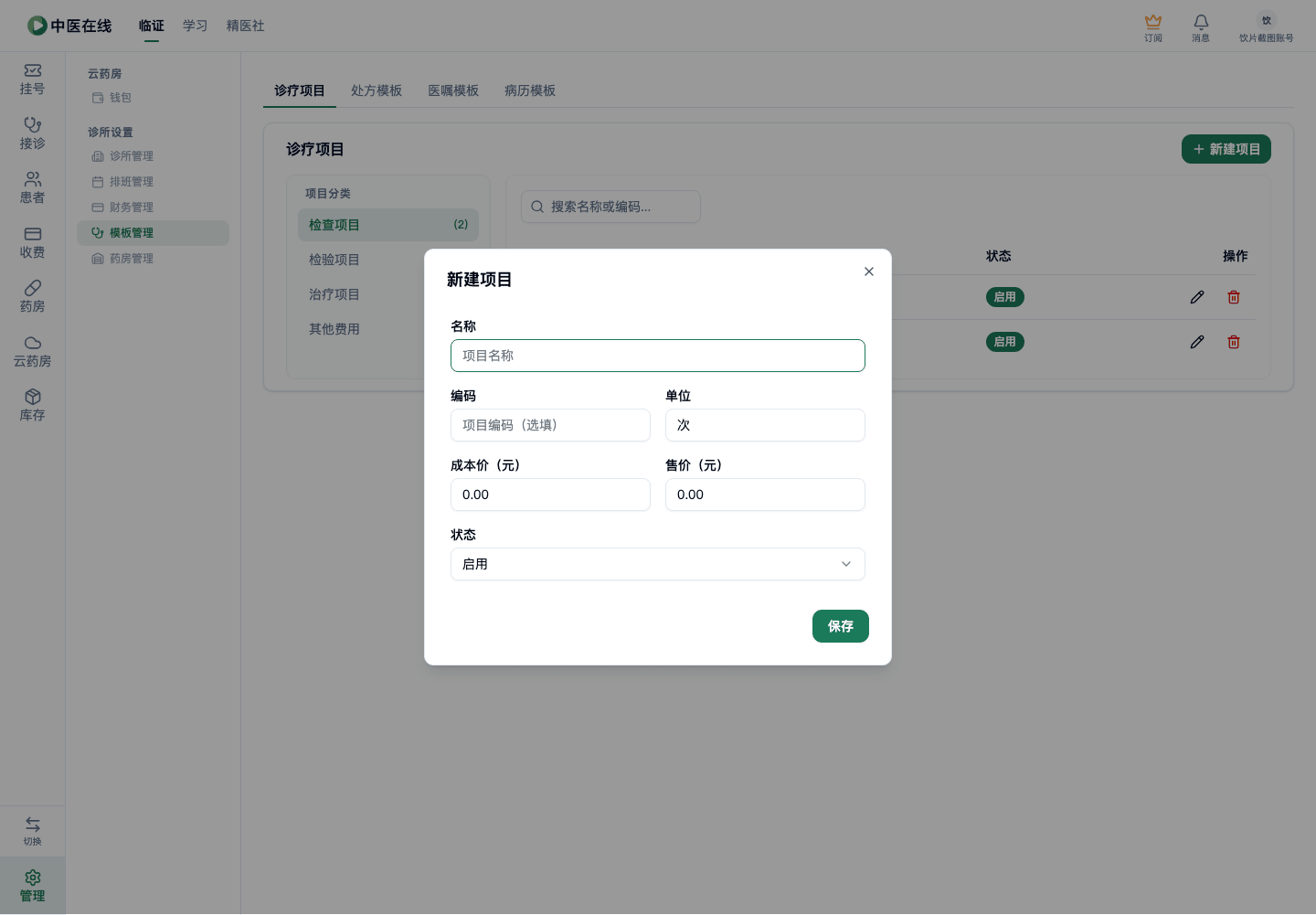The height and width of the screenshot is (915, 1316).
Task: Select the 检查项目 category
Action: tap(388, 225)
